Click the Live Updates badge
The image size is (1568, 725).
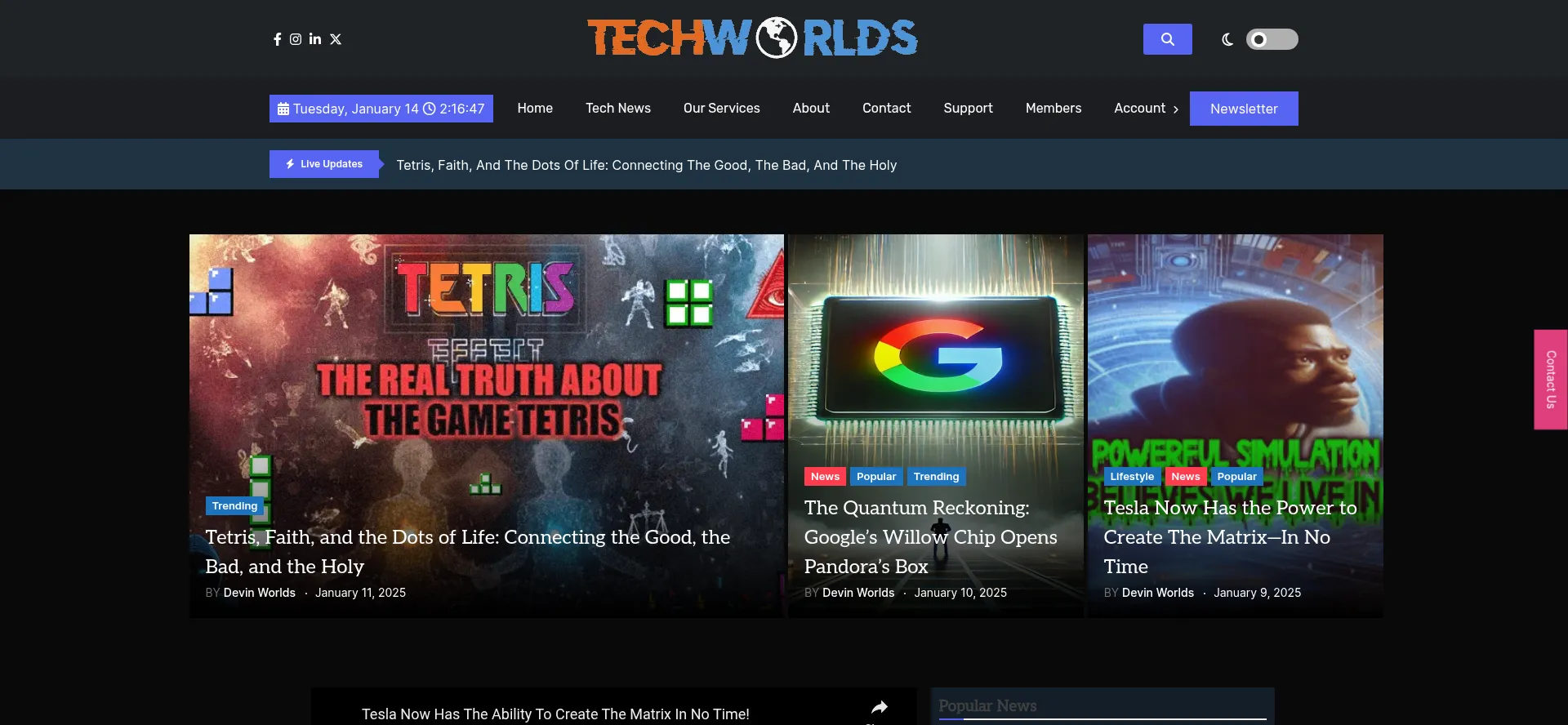(x=325, y=164)
